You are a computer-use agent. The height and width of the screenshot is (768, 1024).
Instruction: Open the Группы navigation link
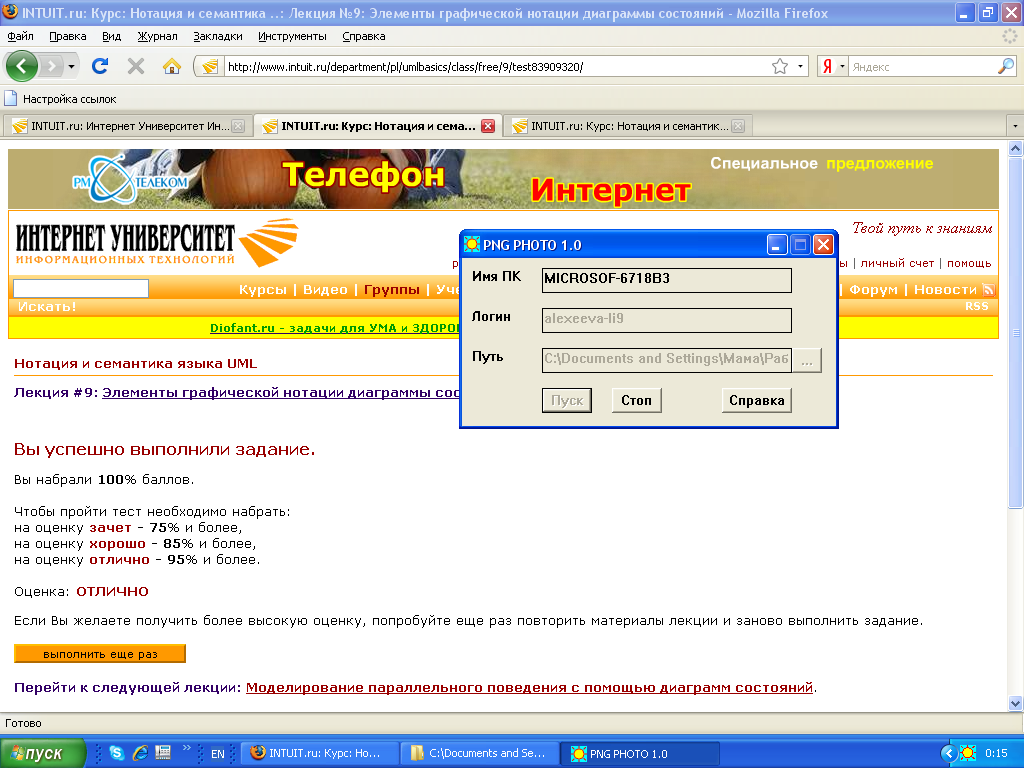point(392,289)
